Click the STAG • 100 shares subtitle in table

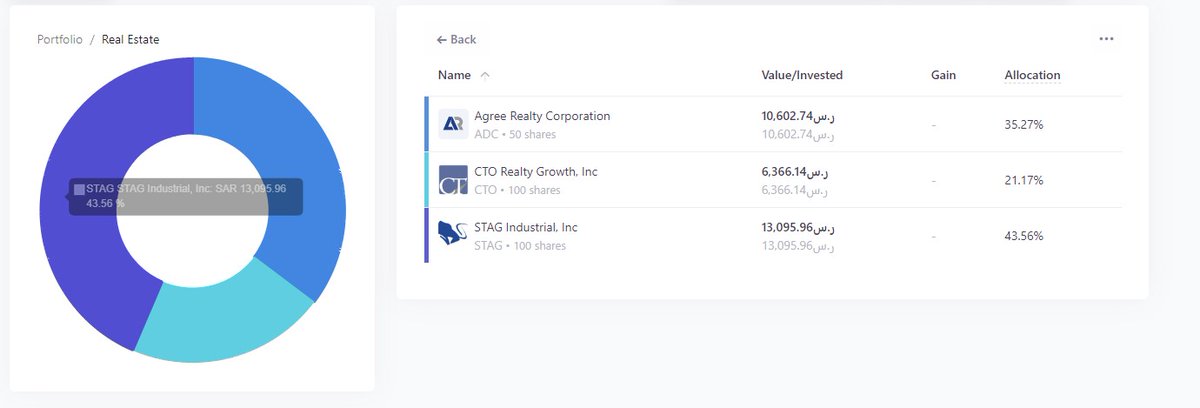[520, 246]
